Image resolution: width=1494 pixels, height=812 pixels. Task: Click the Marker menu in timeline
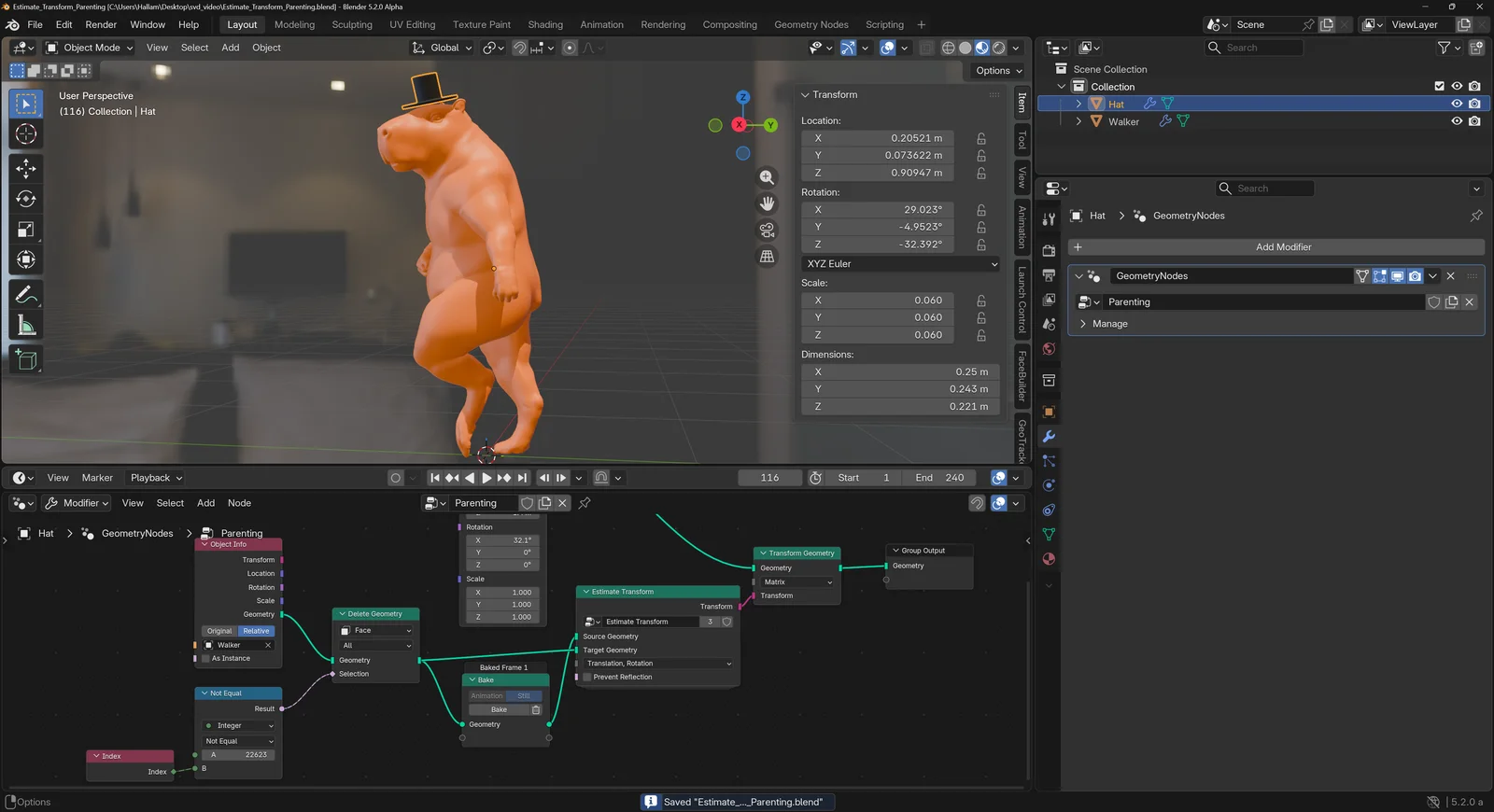click(x=97, y=478)
